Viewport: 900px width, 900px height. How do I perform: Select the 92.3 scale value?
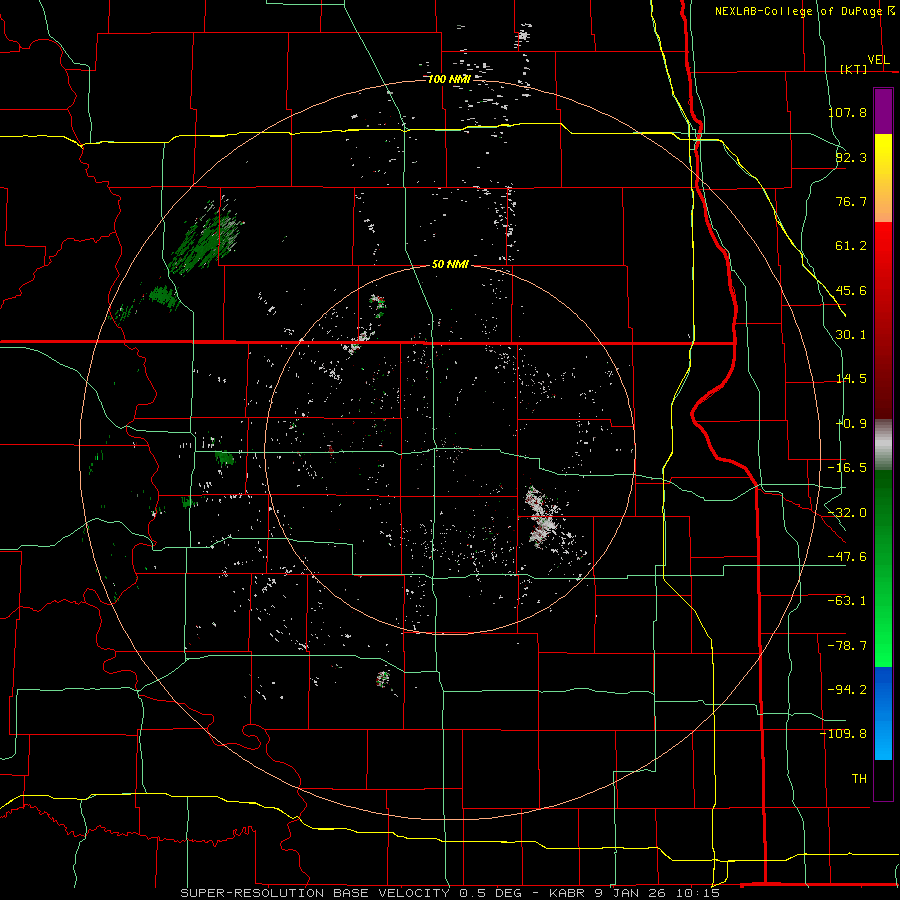(x=851, y=157)
